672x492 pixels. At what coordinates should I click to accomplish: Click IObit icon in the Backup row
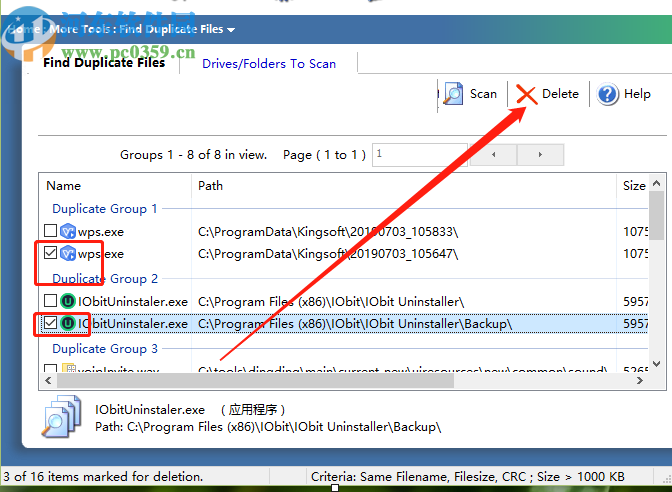pos(68,324)
